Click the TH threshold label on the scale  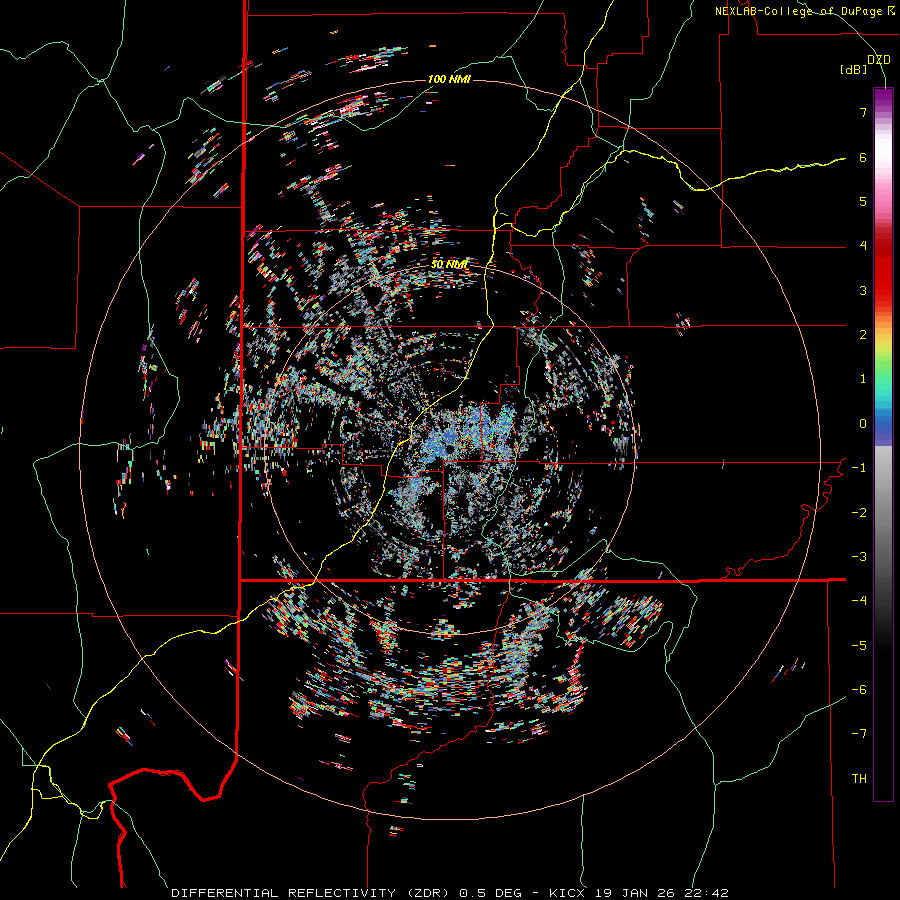[x=859, y=779]
